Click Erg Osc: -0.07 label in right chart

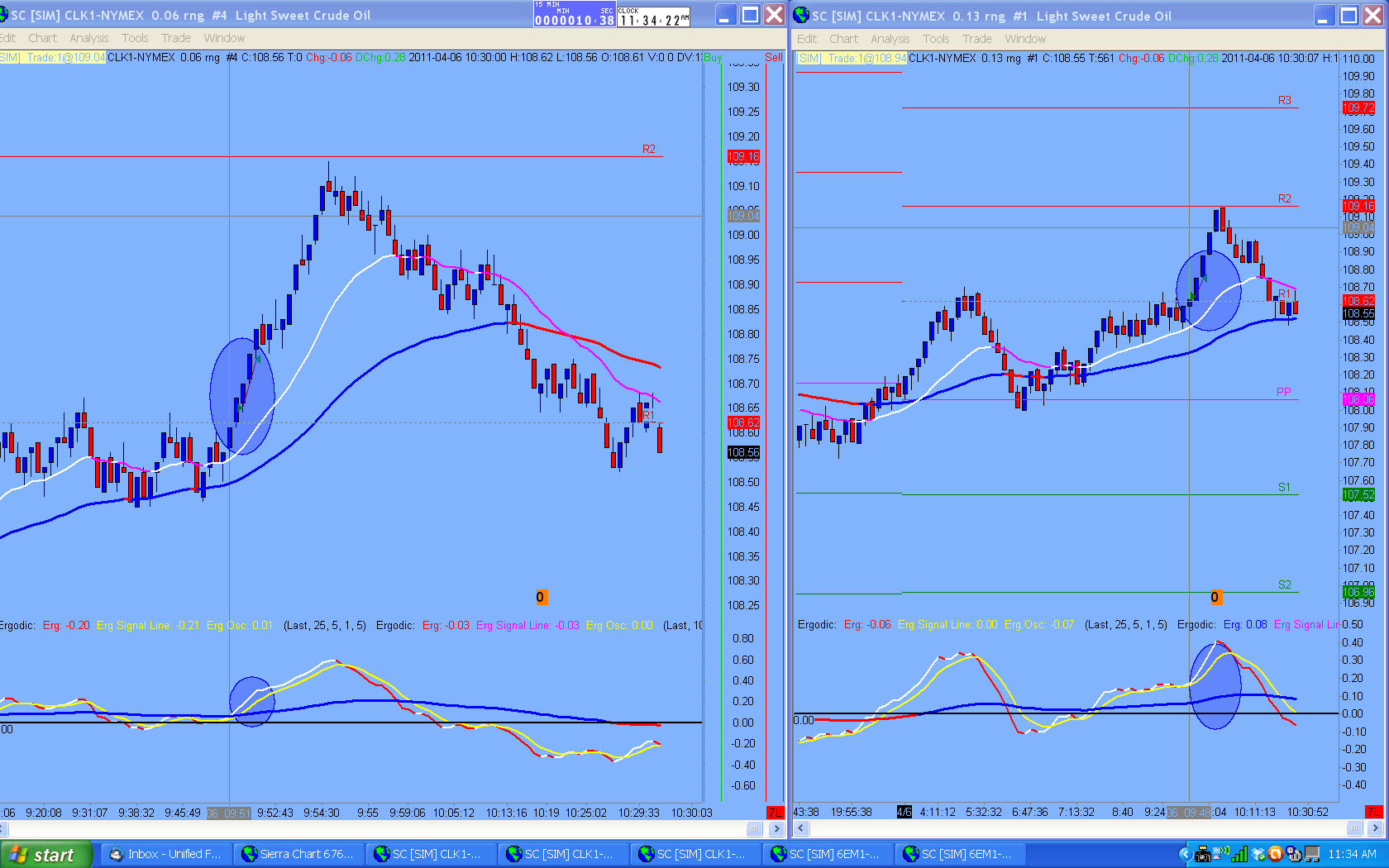click(1038, 624)
